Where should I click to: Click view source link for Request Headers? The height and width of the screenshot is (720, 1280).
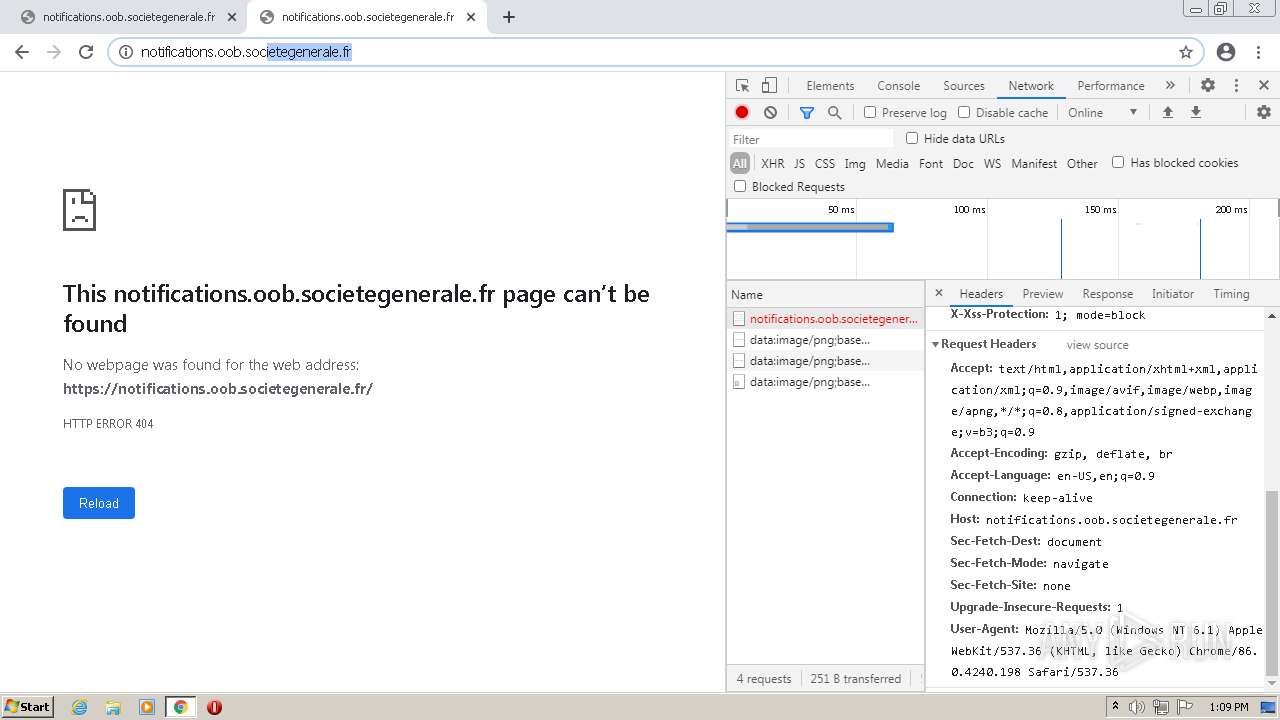click(1097, 345)
